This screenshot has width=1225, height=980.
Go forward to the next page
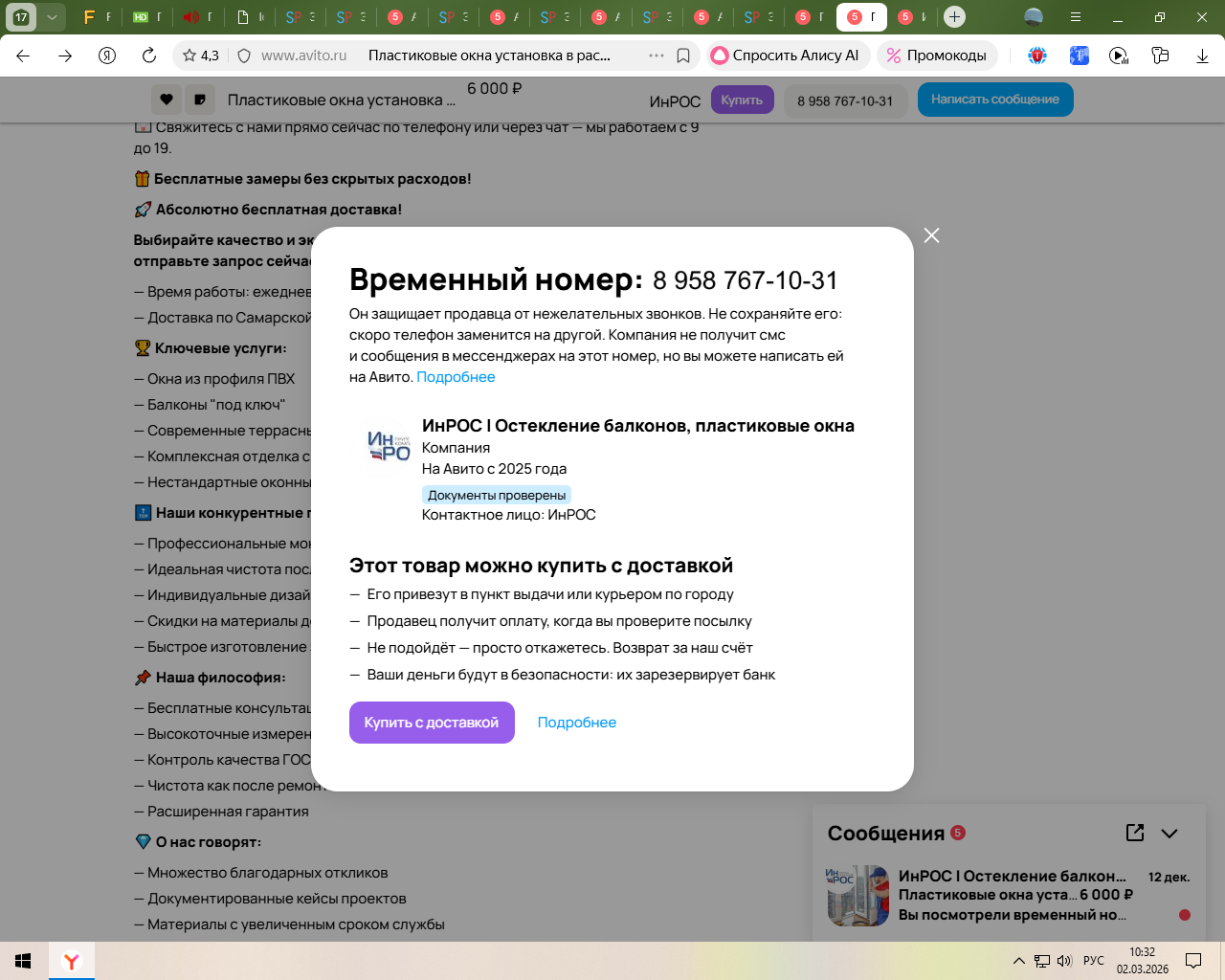[65, 56]
